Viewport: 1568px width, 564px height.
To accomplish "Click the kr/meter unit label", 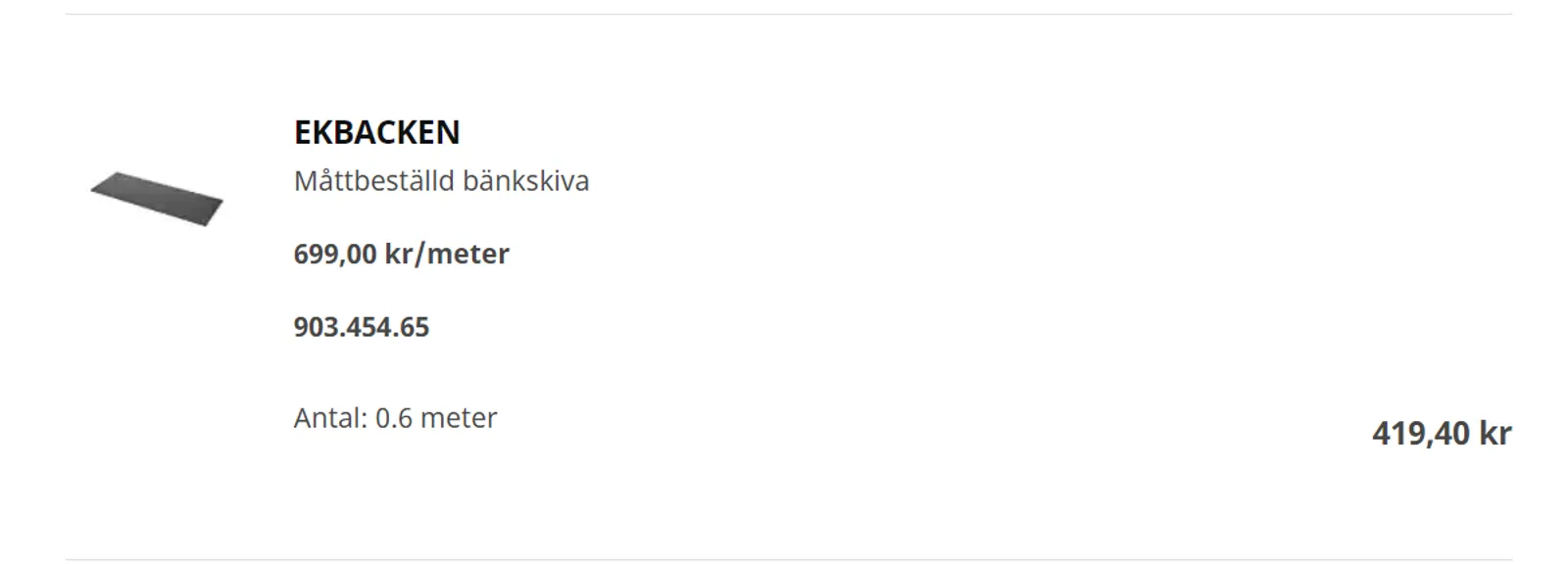I will click(448, 254).
